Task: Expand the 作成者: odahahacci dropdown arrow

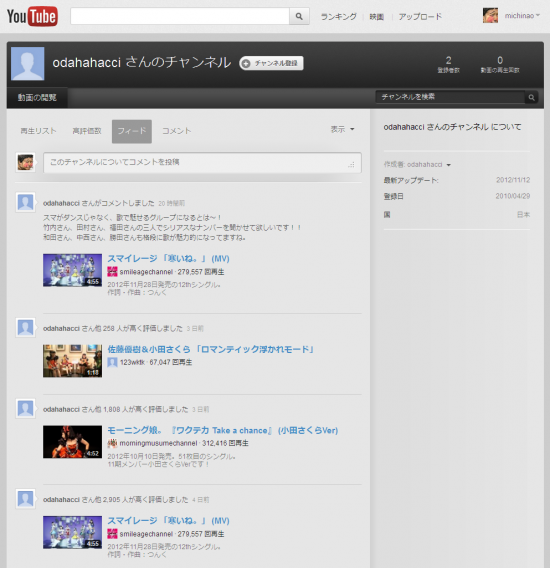Action: tap(449, 165)
